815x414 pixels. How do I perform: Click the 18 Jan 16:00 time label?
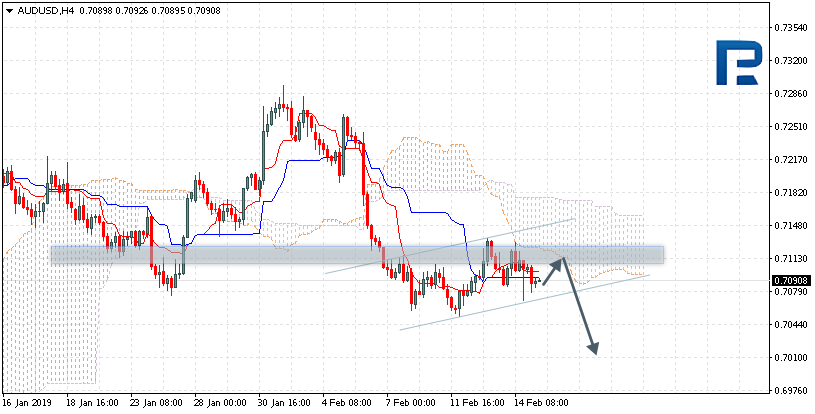pyautogui.click(x=93, y=403)
